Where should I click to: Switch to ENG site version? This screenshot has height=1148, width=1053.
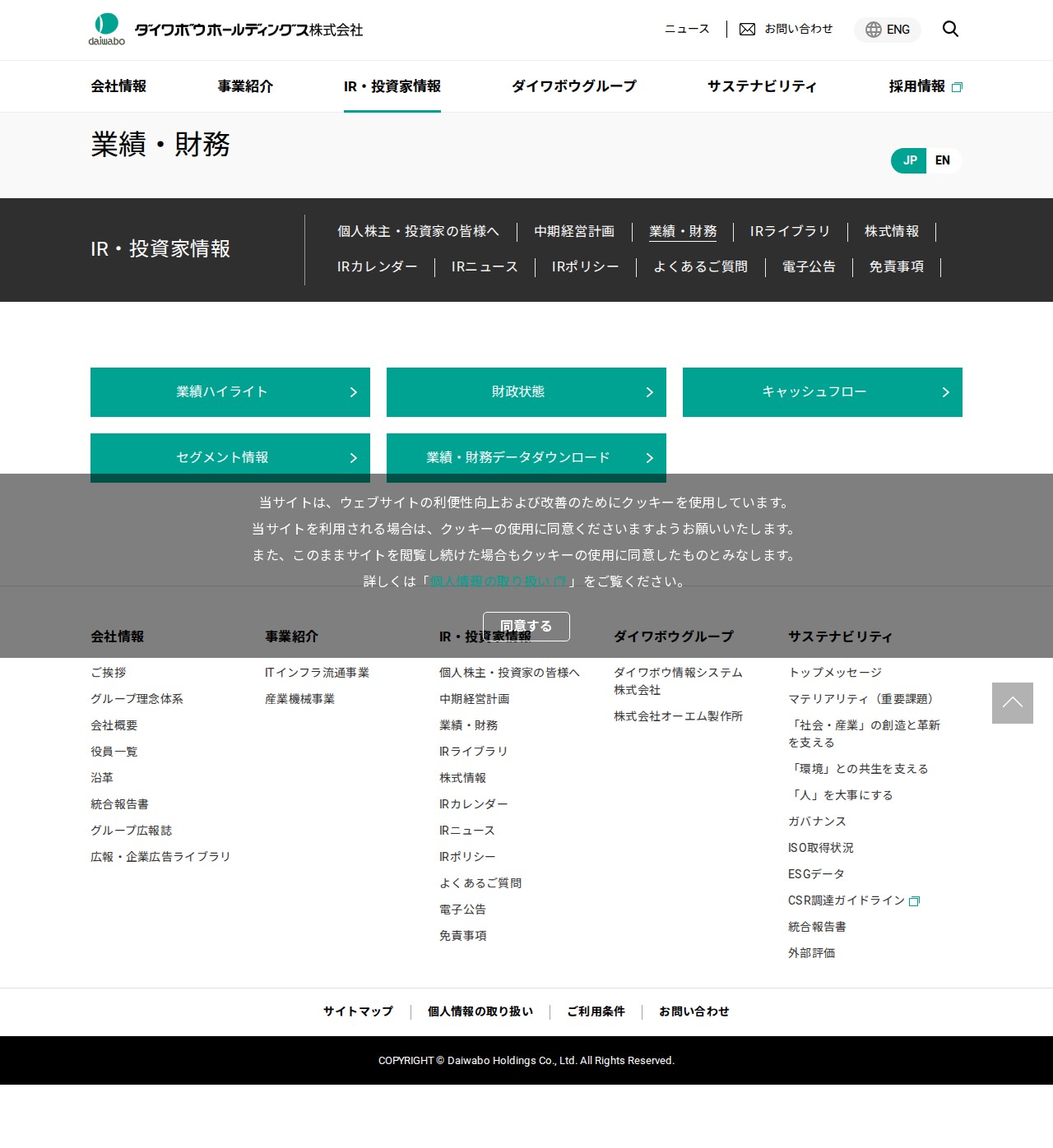point(888,30)
